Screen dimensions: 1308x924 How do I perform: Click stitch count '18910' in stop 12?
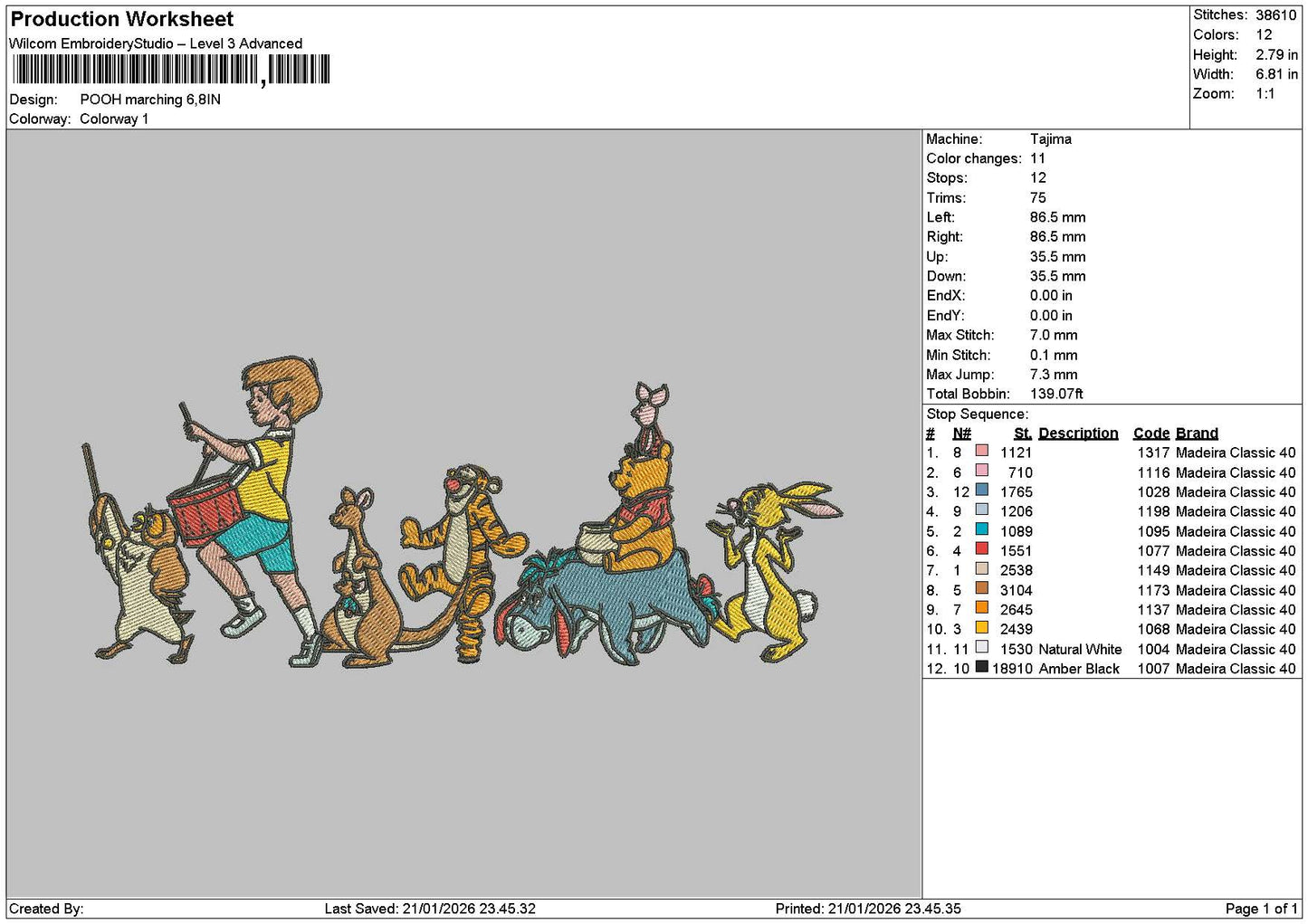coord(1012,669)
